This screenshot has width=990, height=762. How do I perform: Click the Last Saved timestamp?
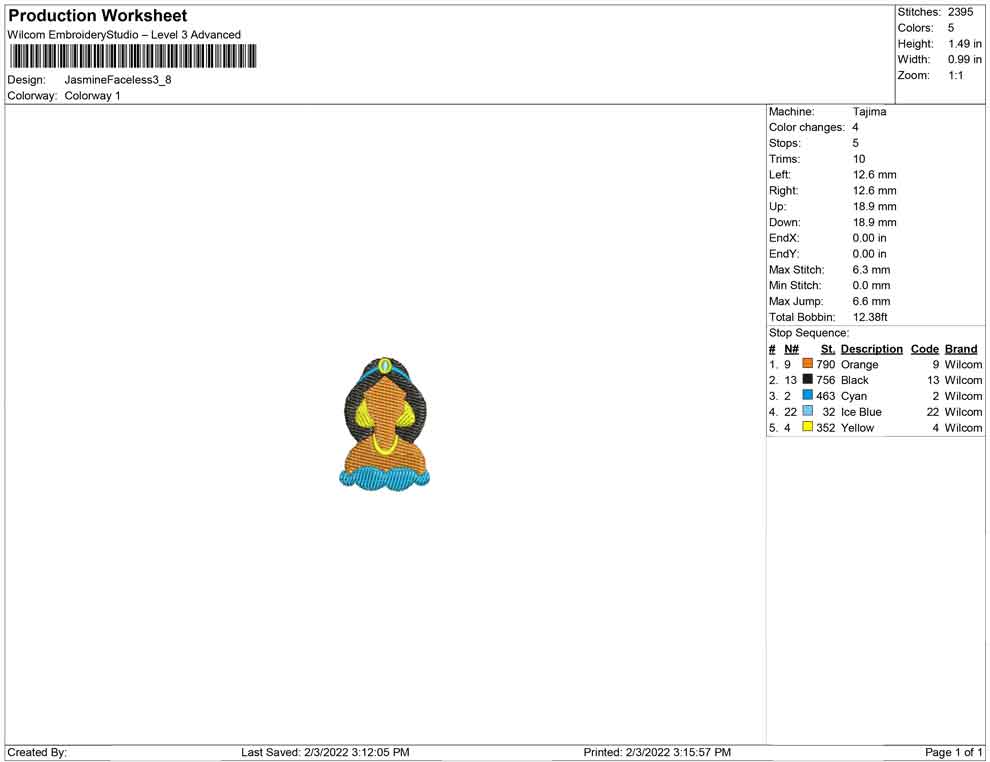tap(325, 752)
